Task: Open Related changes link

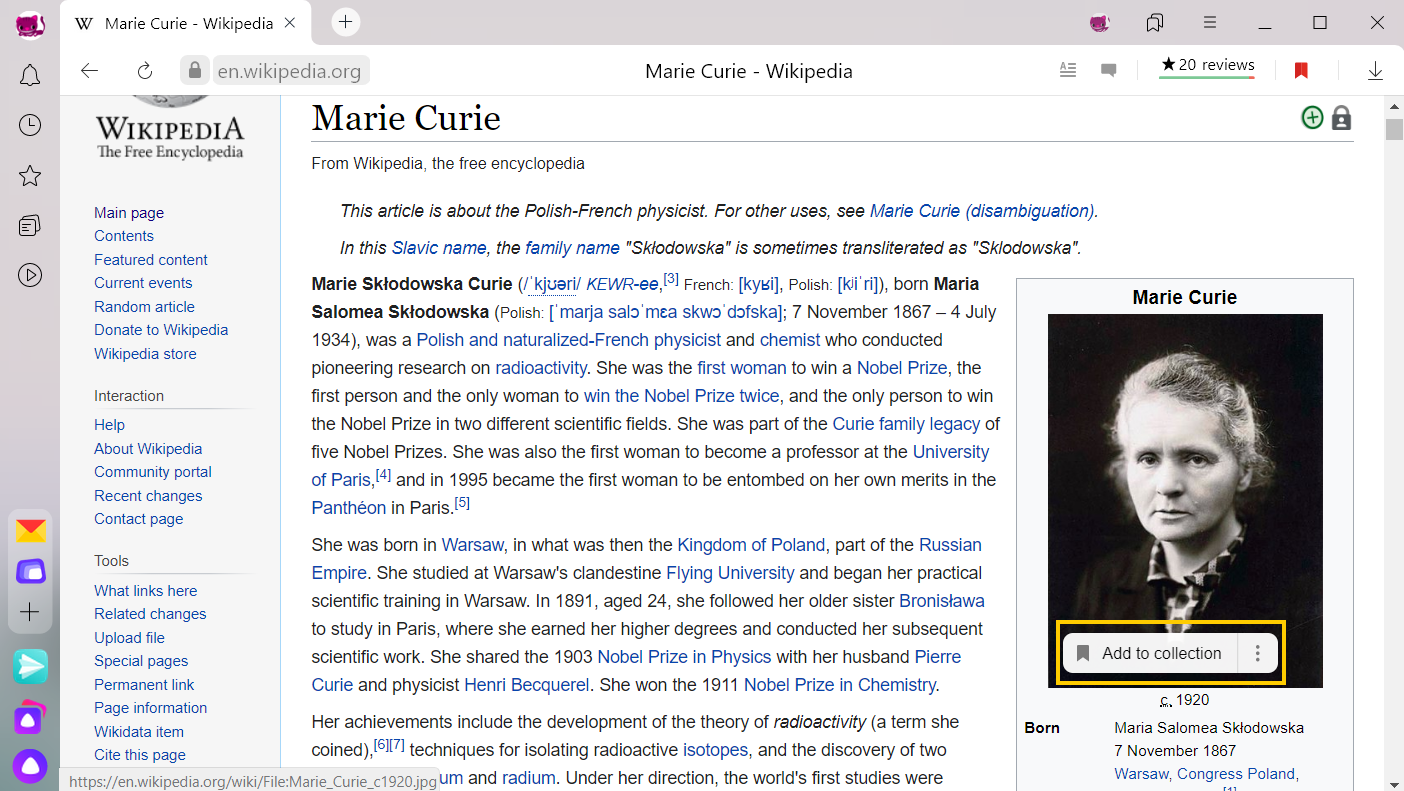Action: (x=150, y=614)
